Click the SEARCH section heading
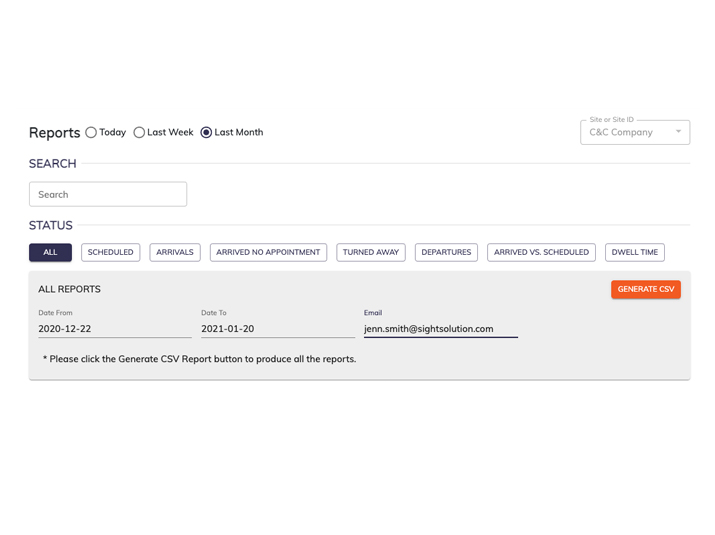The image size is (715, 535). (x=52, y=163)
